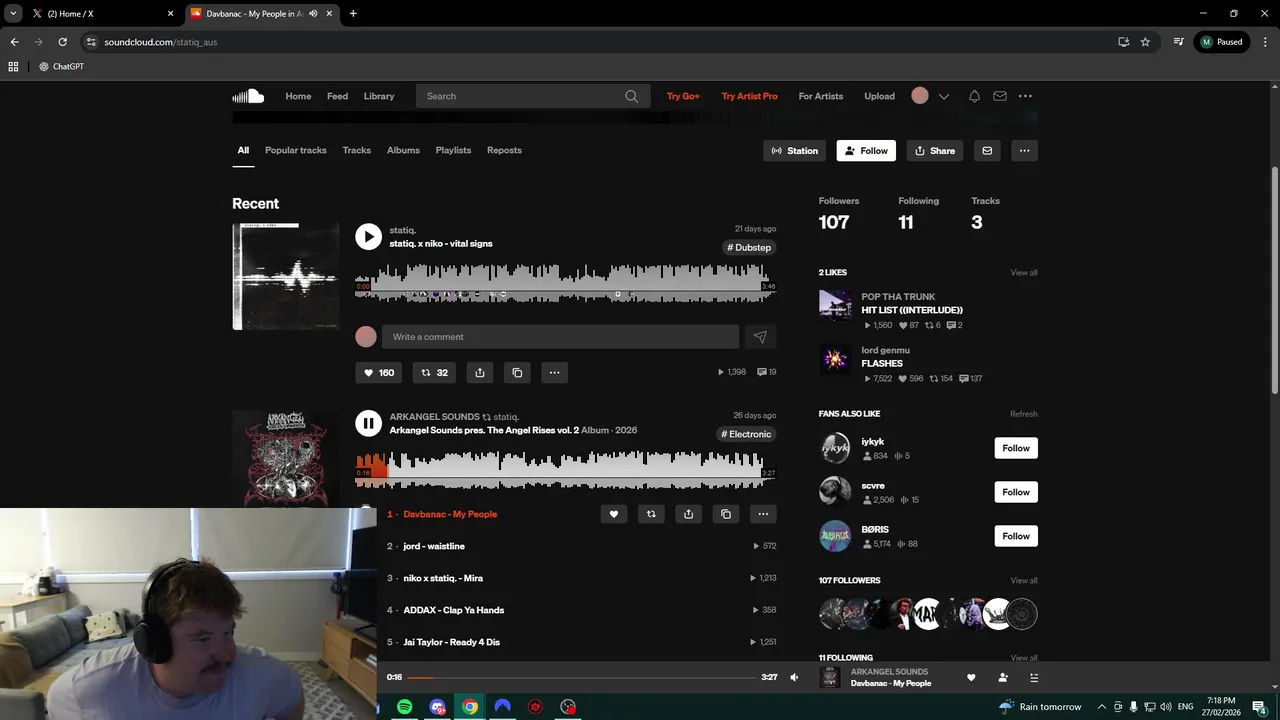The height and width of the screenshot is (720, 1280).
Task: Send the comment on vital signs
Action: click(x=760, y=337)
